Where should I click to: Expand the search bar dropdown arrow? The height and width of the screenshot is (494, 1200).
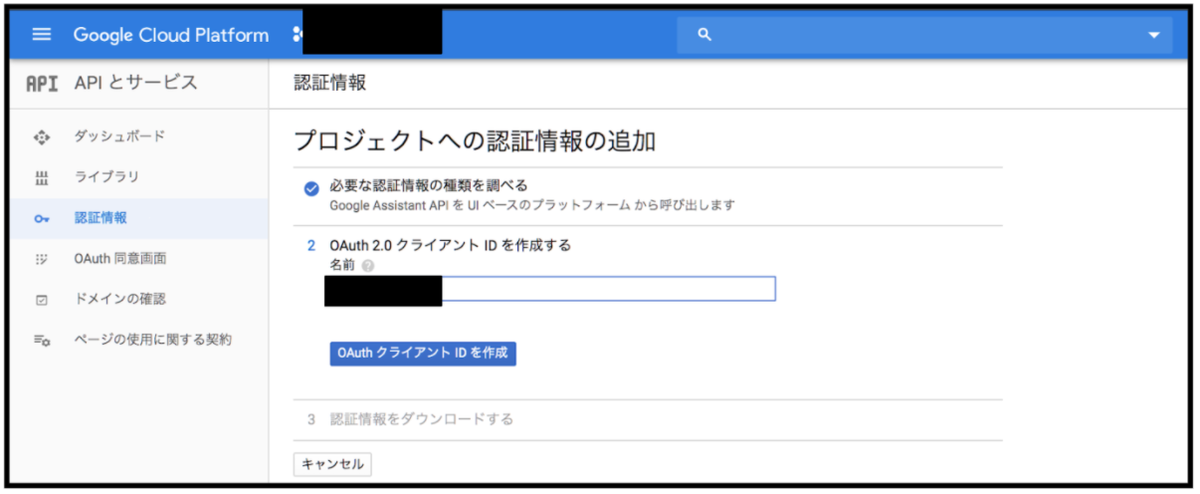click(x=1154, y=35)
